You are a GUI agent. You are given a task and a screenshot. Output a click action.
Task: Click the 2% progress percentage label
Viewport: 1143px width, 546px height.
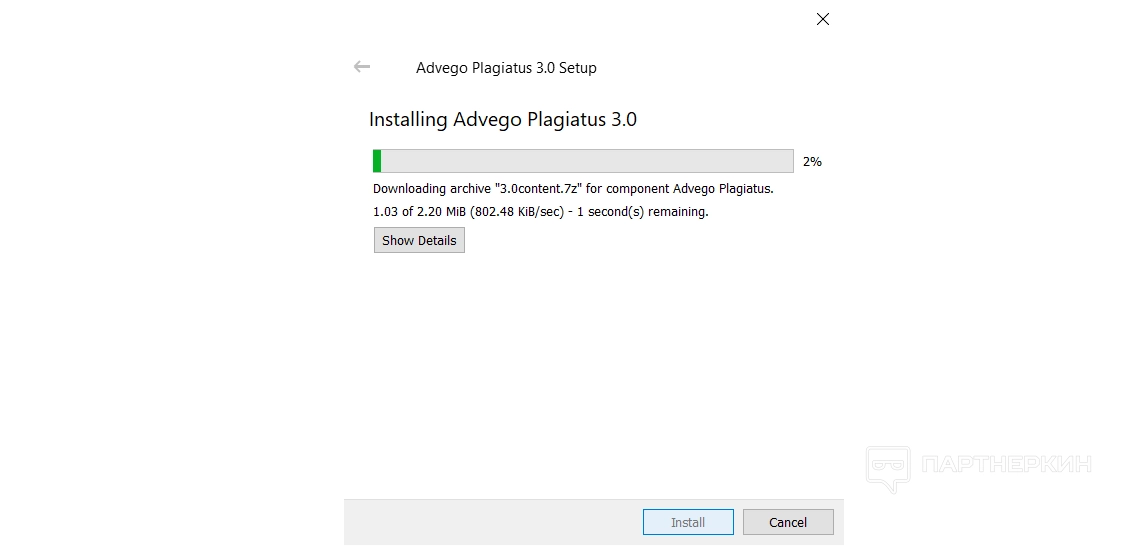(x=812, y=161)
